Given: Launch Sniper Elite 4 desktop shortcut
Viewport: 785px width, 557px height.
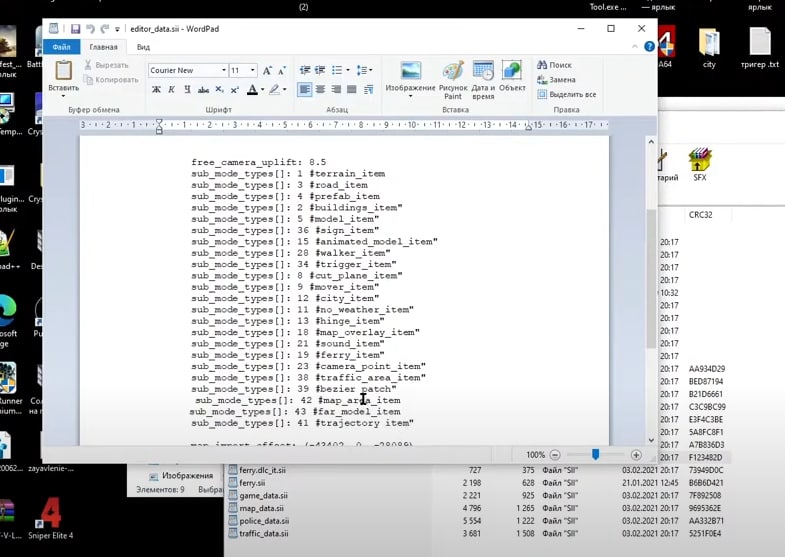Looking at the screenshot, I should coord(51,519).
